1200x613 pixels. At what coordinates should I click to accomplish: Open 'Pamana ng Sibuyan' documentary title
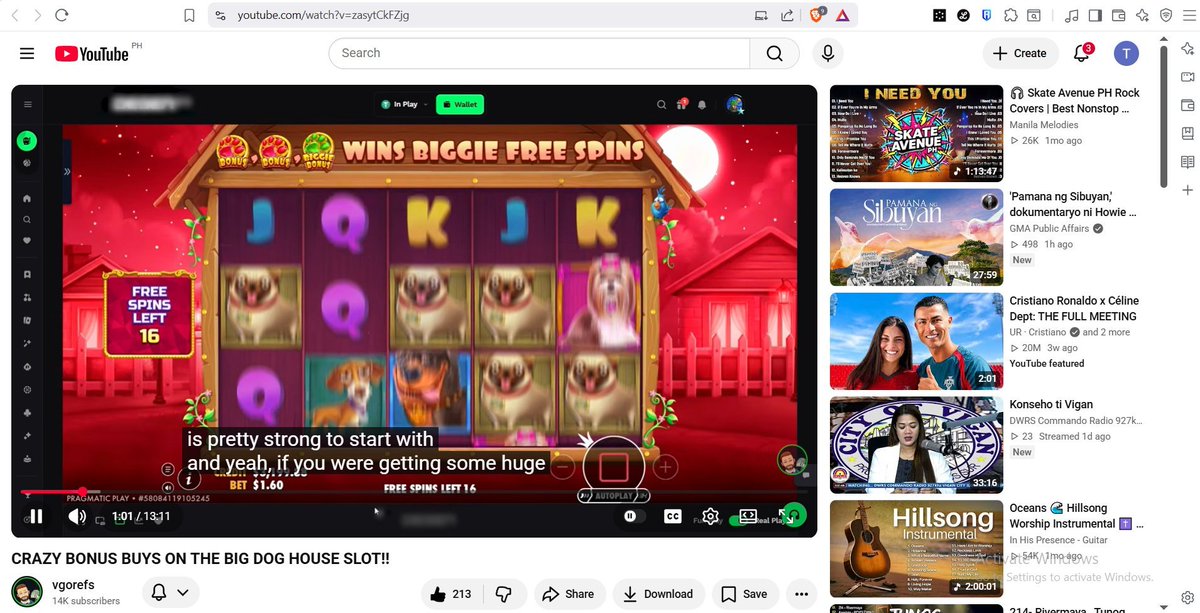coord(1072,204)
